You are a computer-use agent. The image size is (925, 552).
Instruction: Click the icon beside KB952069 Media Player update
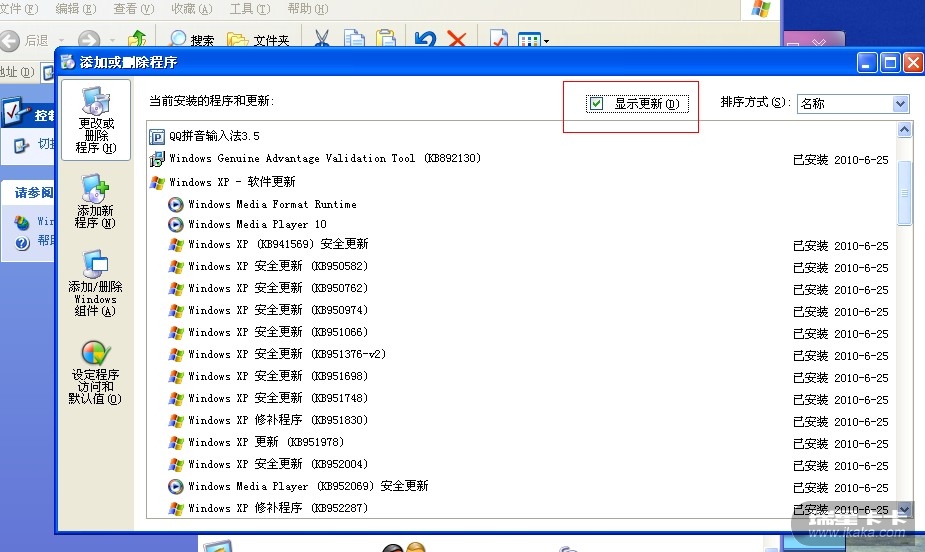coord(175,487)
